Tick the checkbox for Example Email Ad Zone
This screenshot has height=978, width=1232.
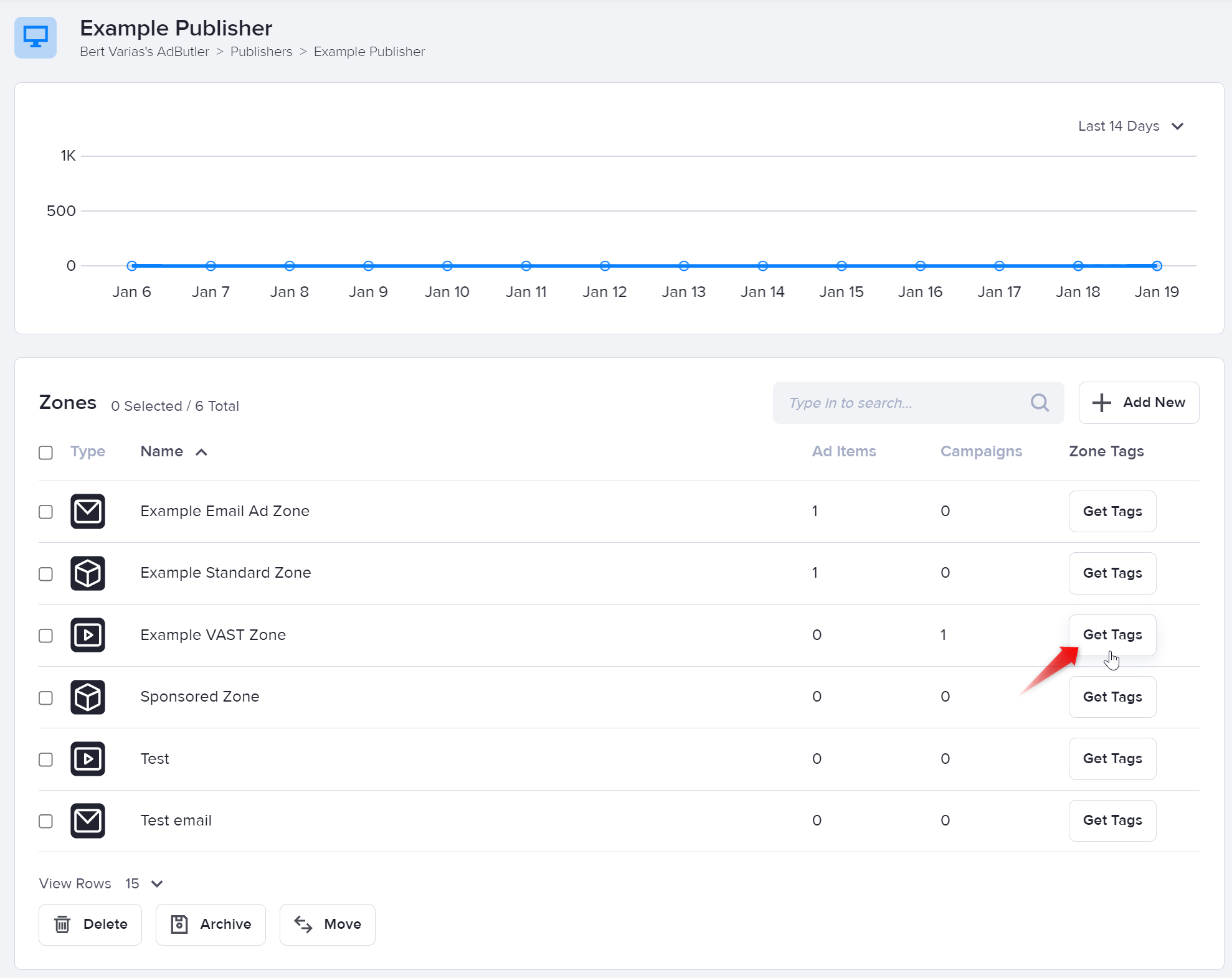[45, 512]
